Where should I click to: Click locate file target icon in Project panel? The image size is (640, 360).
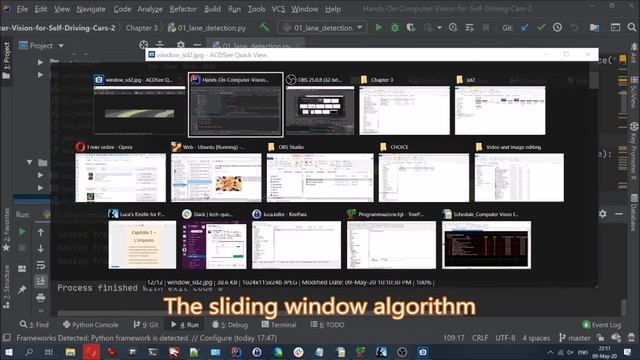(x=144, y=44)
